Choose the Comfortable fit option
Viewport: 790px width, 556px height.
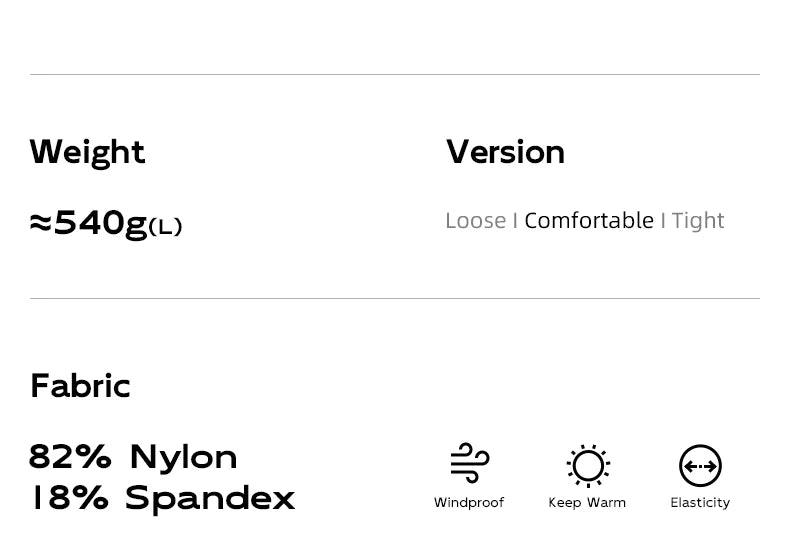pos(589,221)
